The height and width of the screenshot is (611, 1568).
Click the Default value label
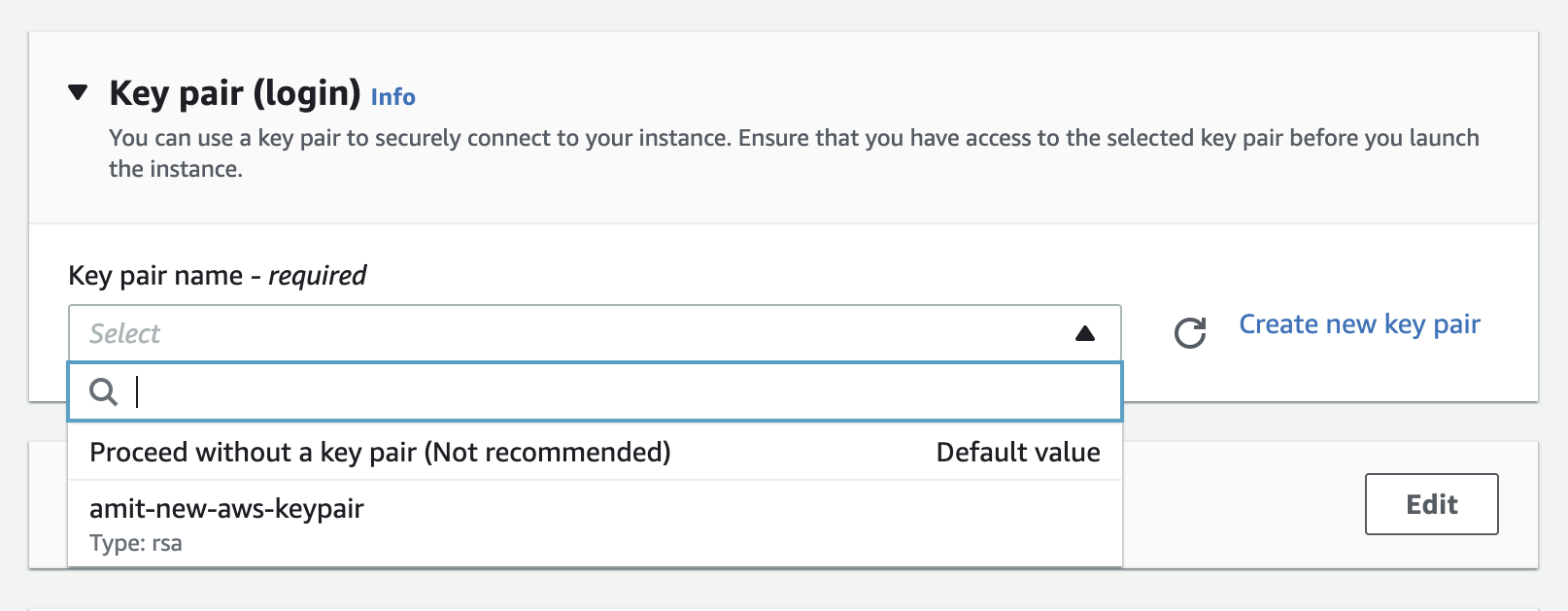(1017, 452)
